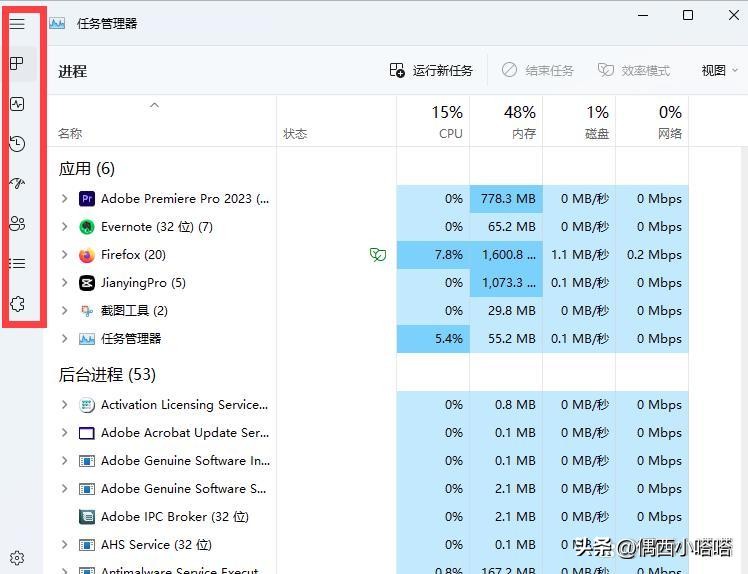Select JianyingPro memory value 1,073.3
Image resolution: width=748 pixels, height=574 pixels.
click(509, 283)
